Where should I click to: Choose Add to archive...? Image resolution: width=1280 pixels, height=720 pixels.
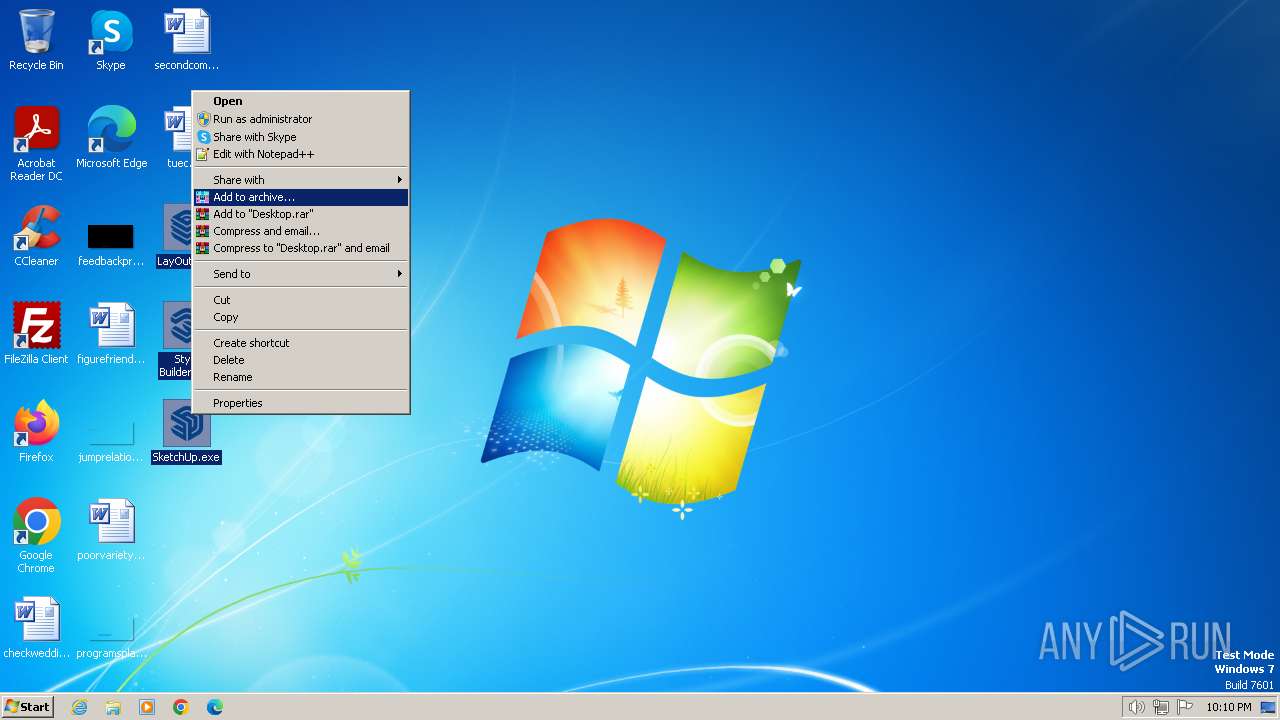point(301,197)
